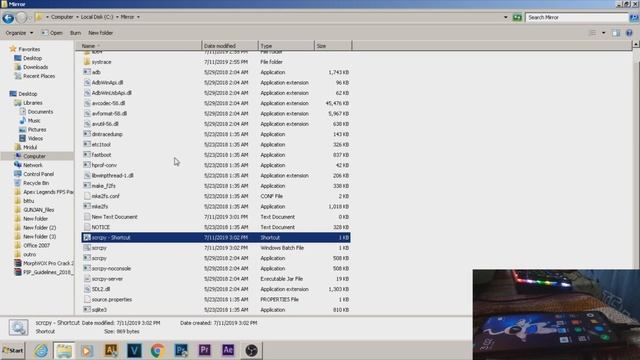Open Google Chrome from taskbar
Screen dimensions: 640x360
pos(158,351)
